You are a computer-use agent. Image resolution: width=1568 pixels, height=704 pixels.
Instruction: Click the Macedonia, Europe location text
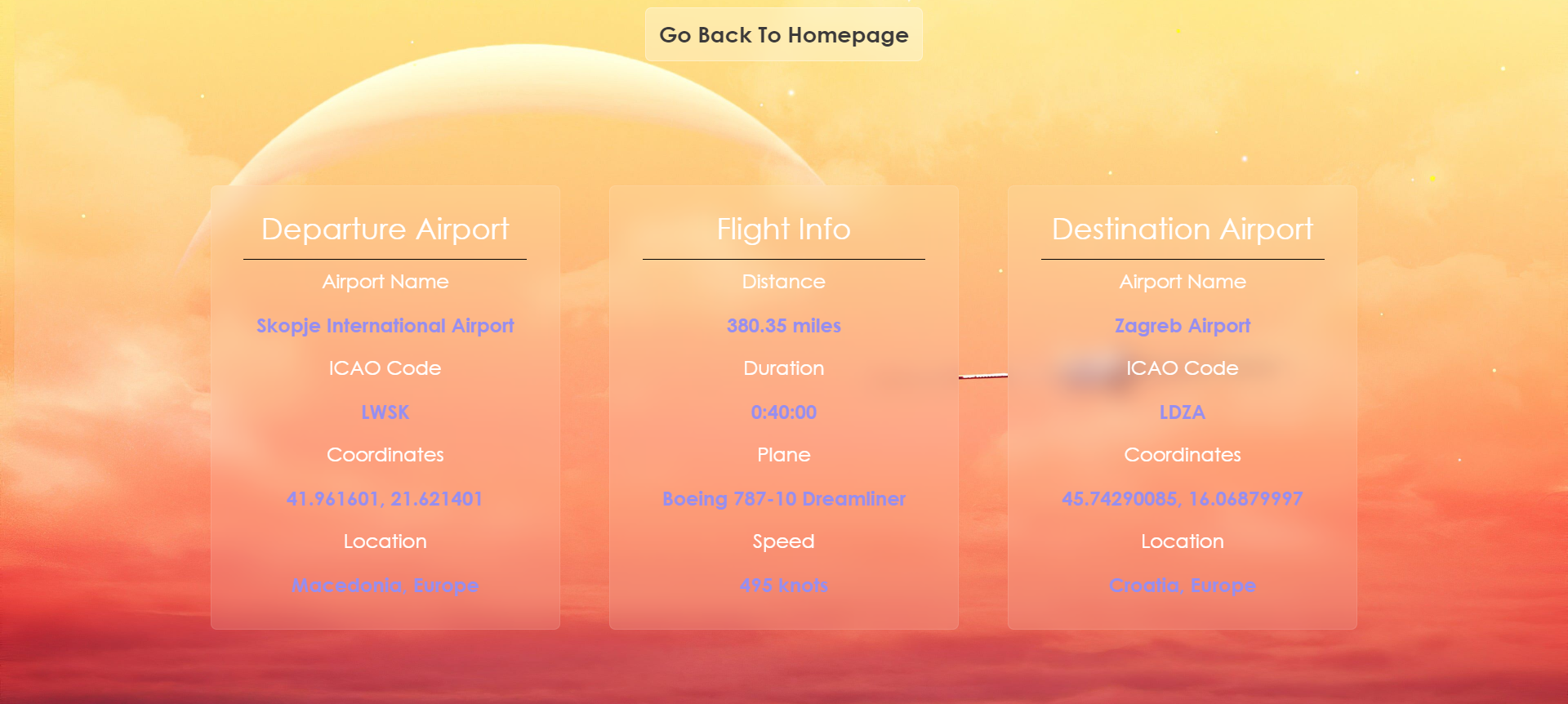pyautogui.click(x=385, y=586)
